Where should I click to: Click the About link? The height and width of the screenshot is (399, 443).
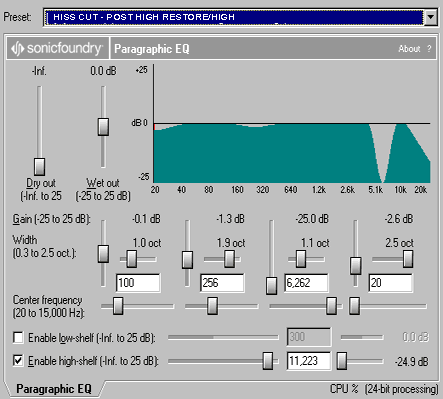coord(409,49)
